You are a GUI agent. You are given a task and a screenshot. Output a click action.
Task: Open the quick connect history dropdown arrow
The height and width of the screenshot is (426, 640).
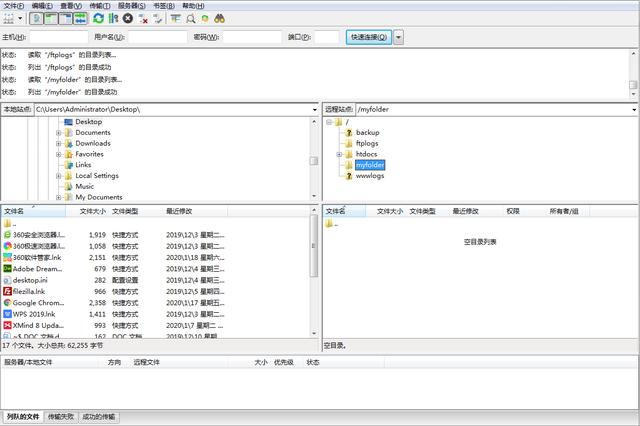coord(399,37)
